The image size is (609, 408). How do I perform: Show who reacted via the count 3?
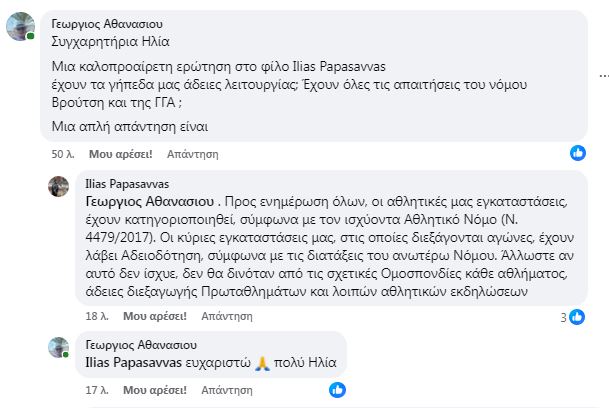[x=563, y=316]
